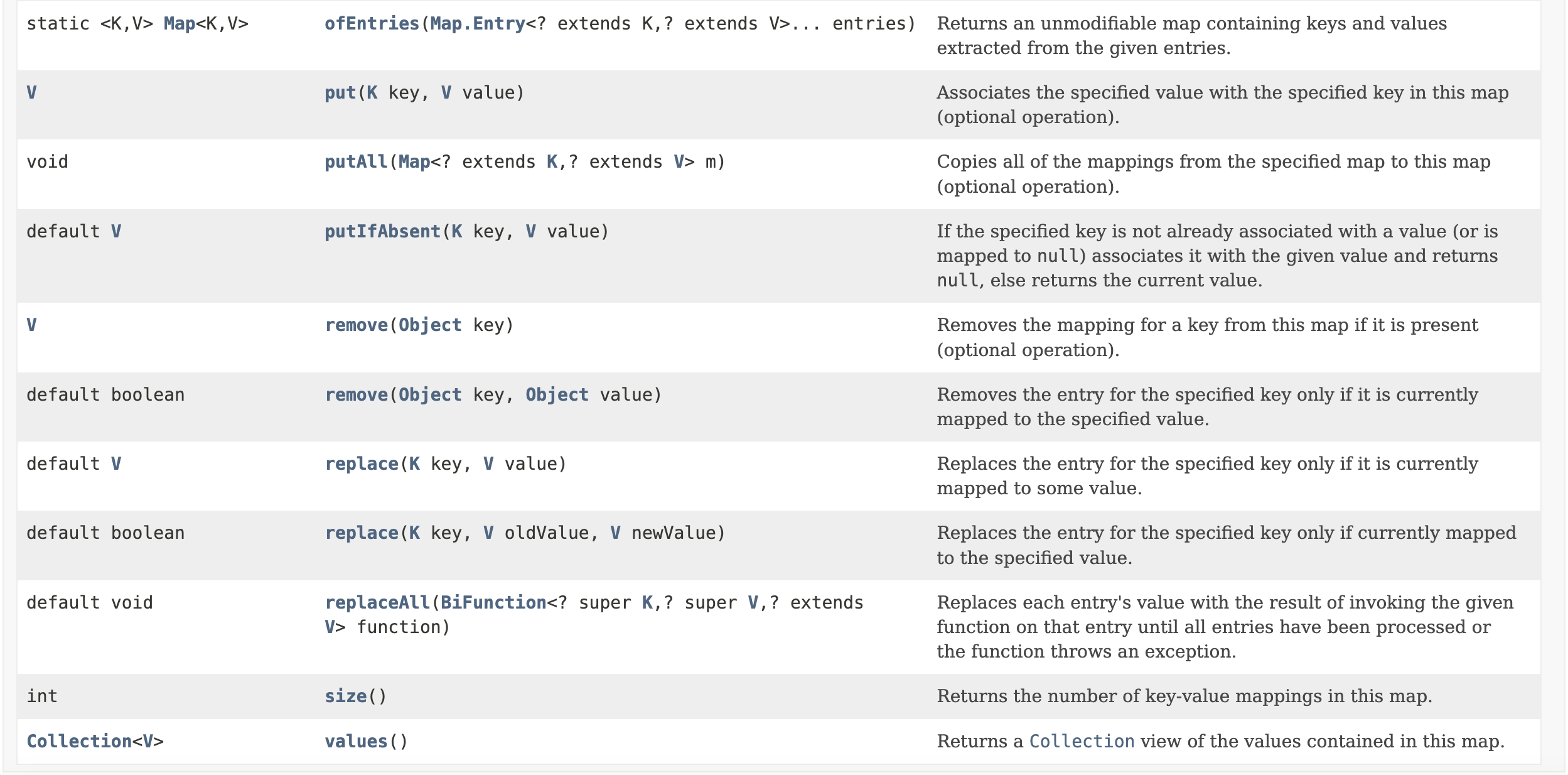Click Collection link in the values description
This screenshot has height=775, width=1568.
[1082, 742]
